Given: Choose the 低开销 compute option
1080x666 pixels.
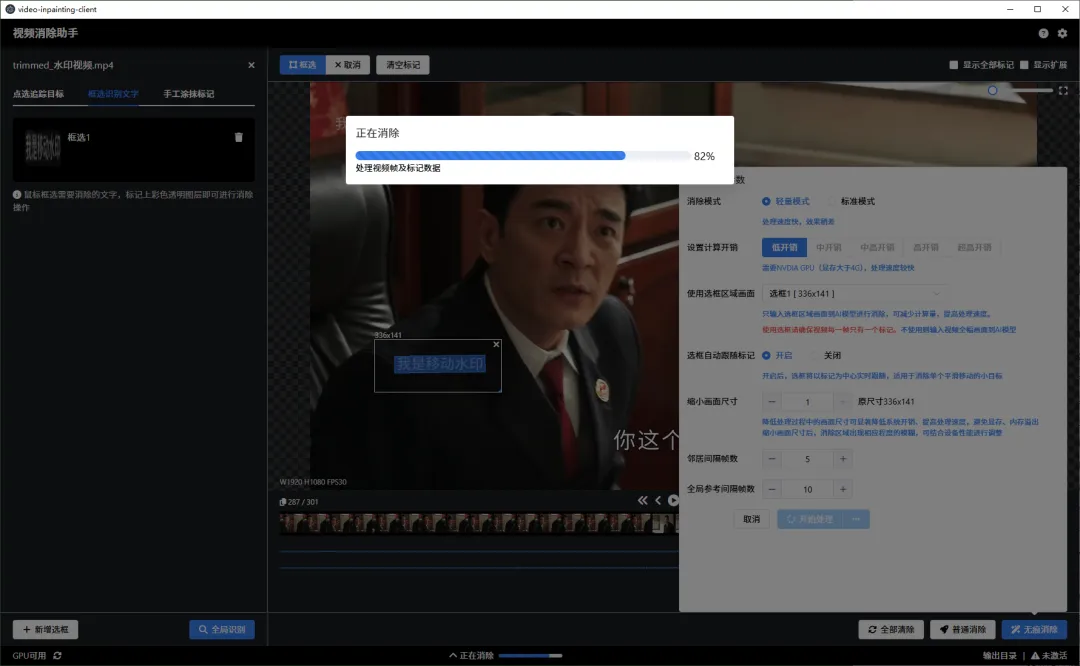Looking at the screenshot, I should [x=785, y=247].
